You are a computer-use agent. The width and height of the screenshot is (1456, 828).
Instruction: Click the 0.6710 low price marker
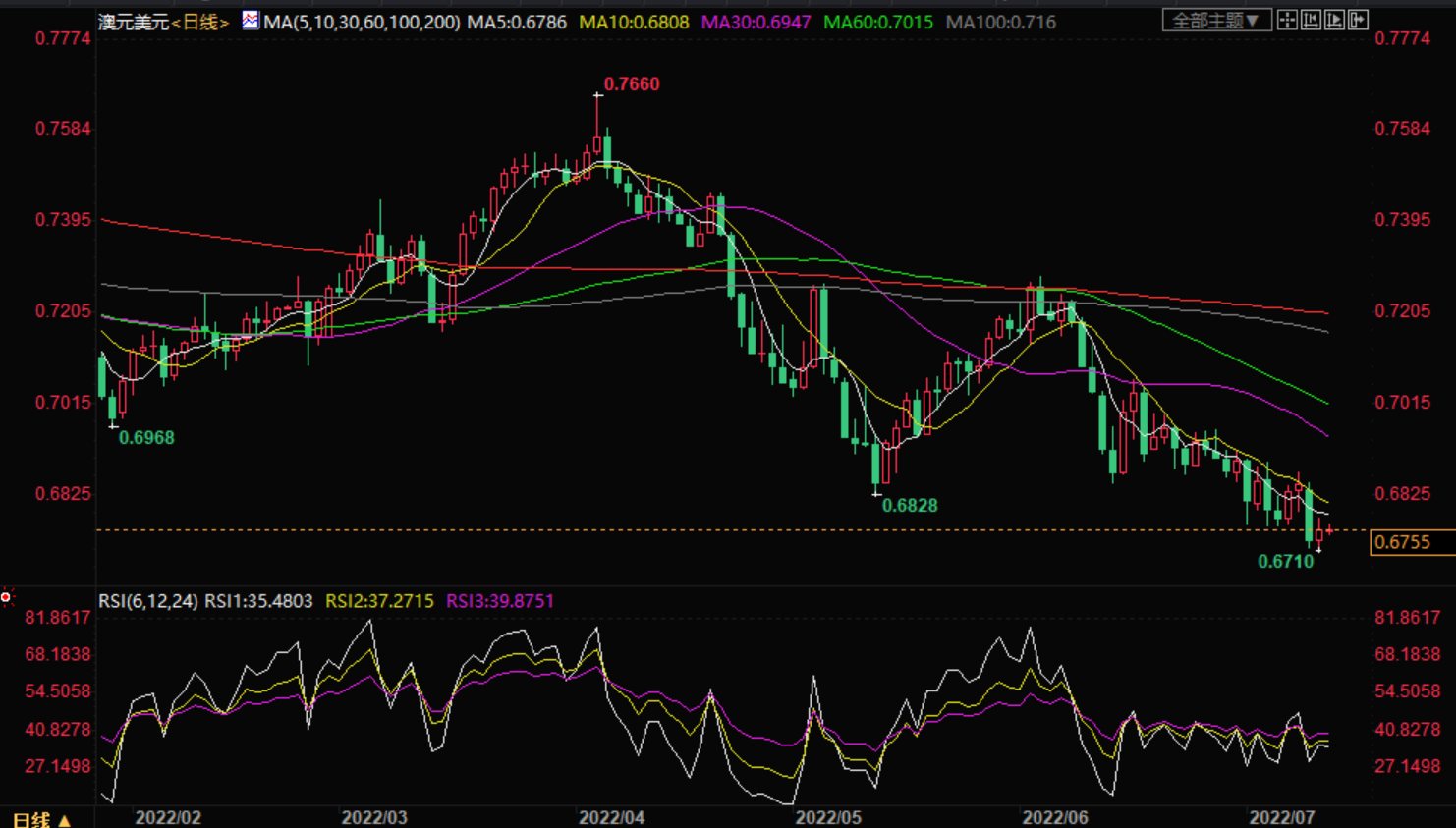[x=1286, y=562]
